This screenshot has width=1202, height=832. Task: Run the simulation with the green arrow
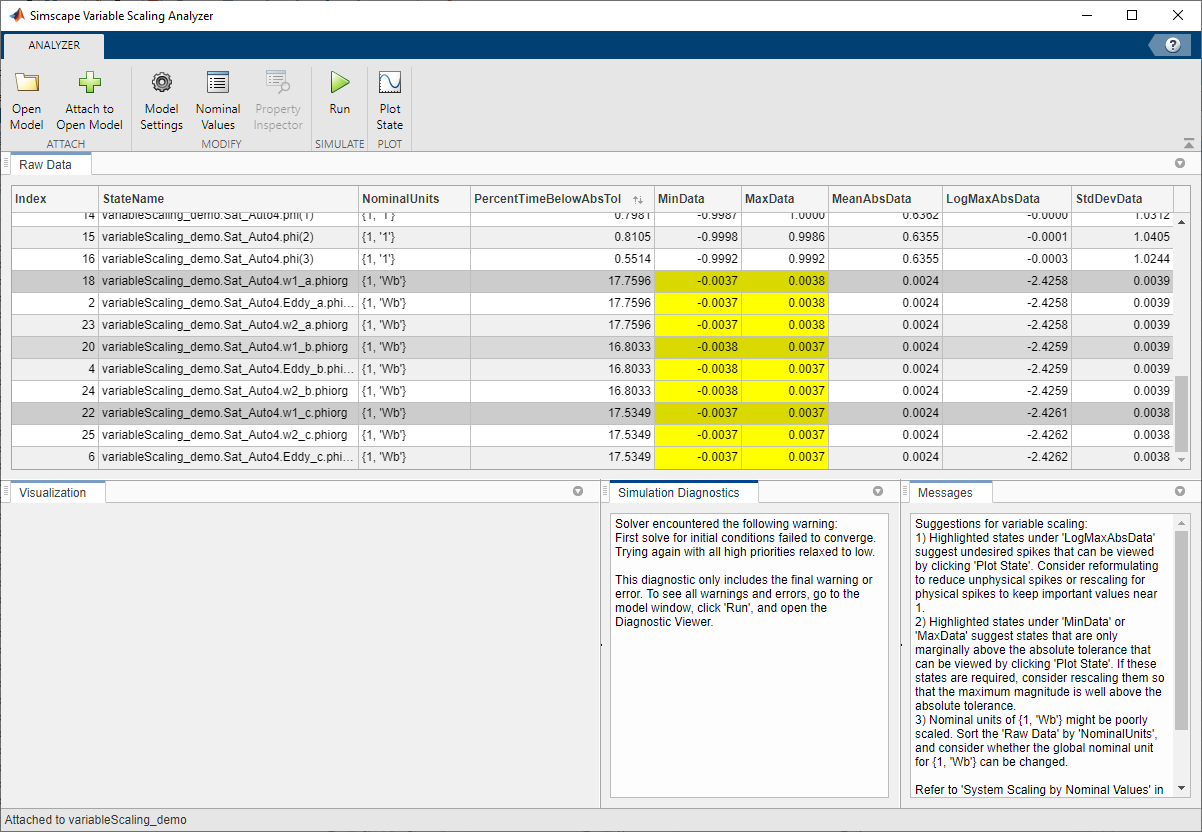pos(340,83)
